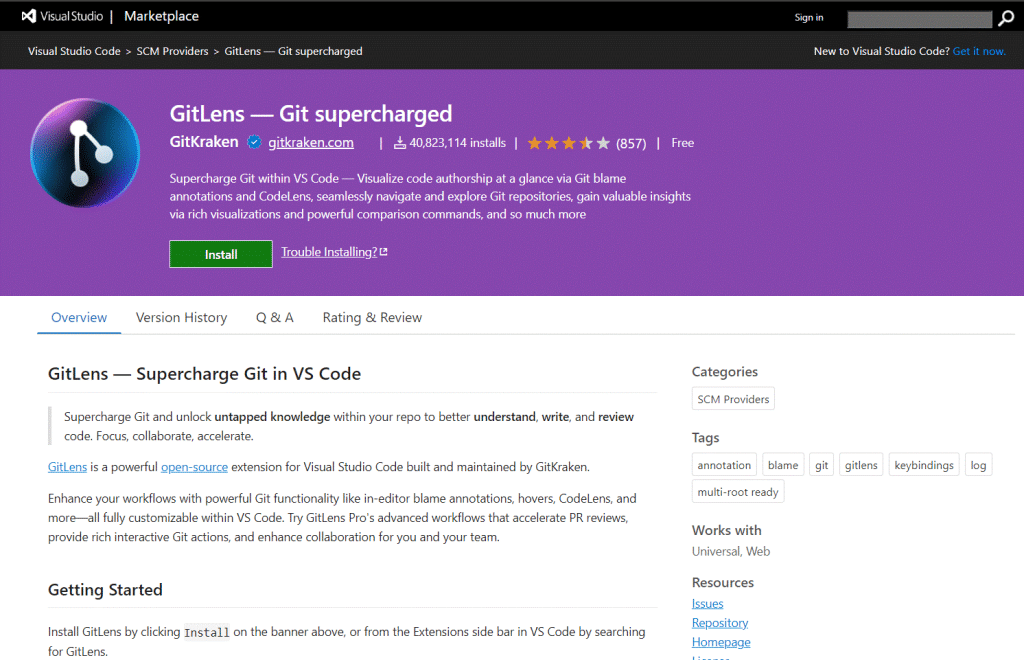Click the inline Install code text
This screenshot has height=660, width=1024.
point(206,632)
